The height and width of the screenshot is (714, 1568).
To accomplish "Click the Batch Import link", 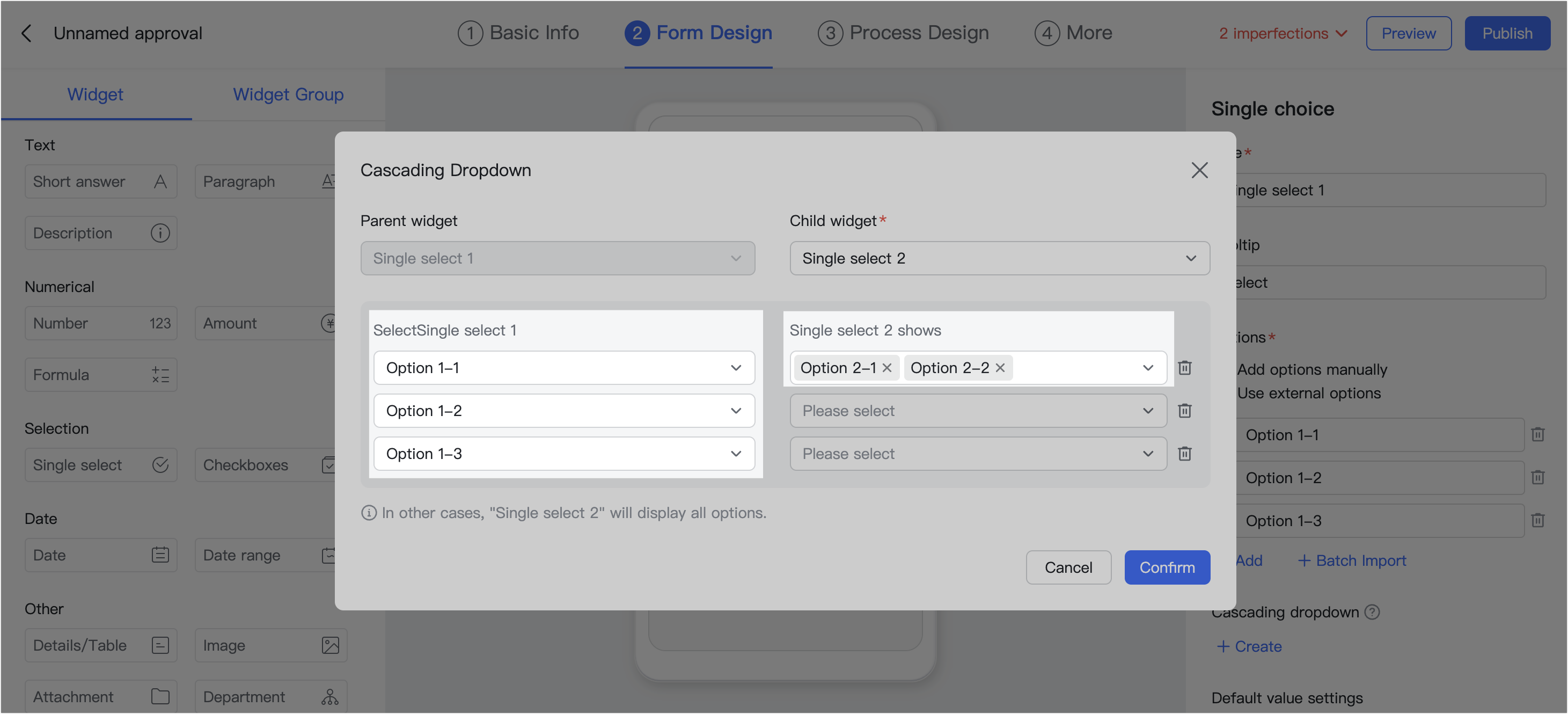I will (1352, 560).
